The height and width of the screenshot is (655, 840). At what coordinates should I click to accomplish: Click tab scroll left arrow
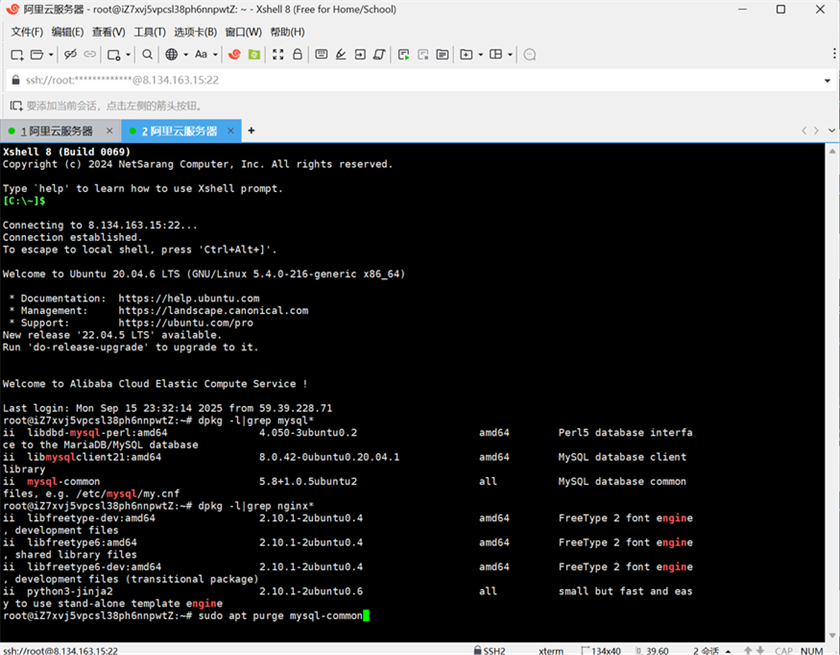[x=804, y=131]
